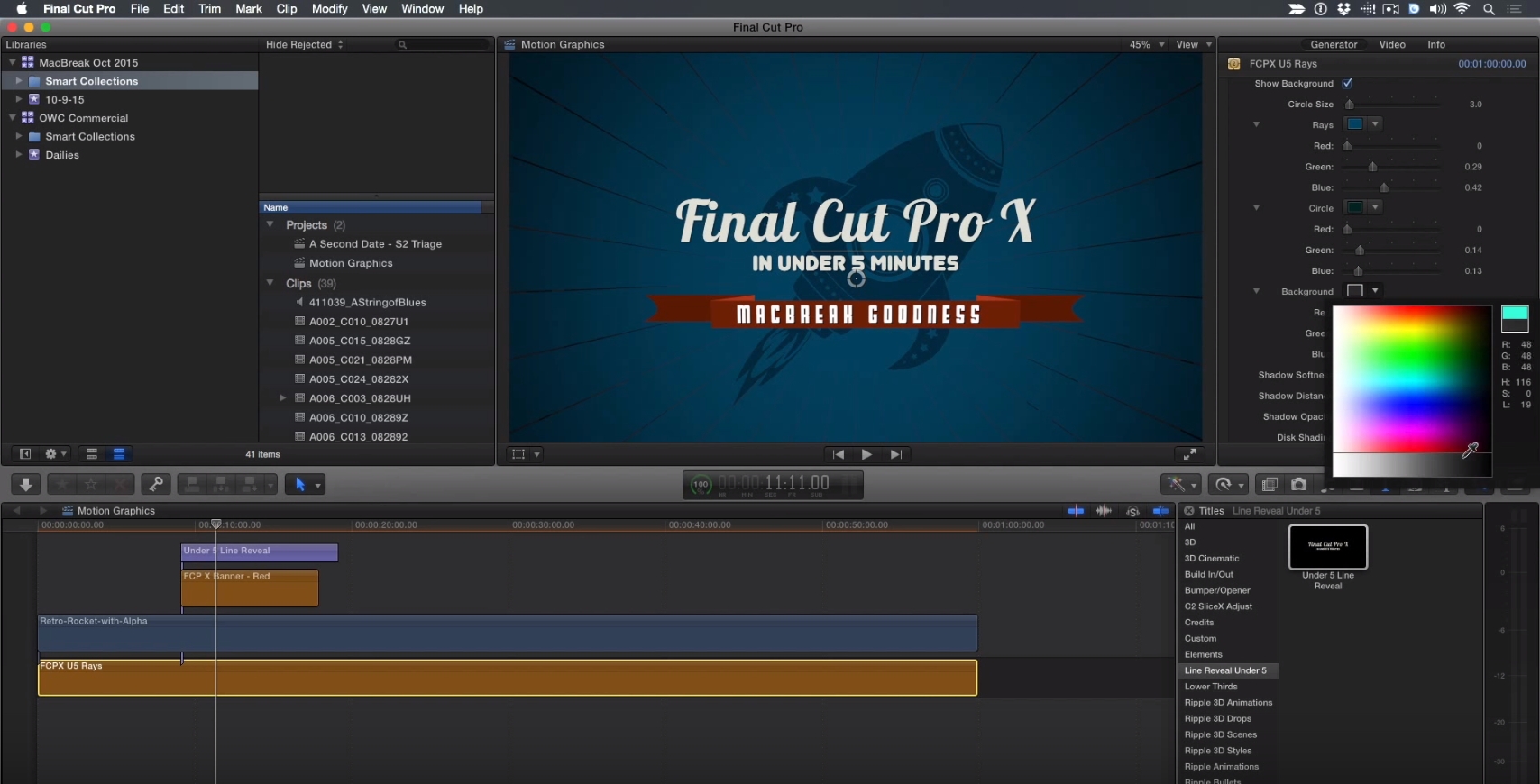Toggle skimming in the timeline
Screen dimensions: 1540x784
click(x=1076, y=511)
